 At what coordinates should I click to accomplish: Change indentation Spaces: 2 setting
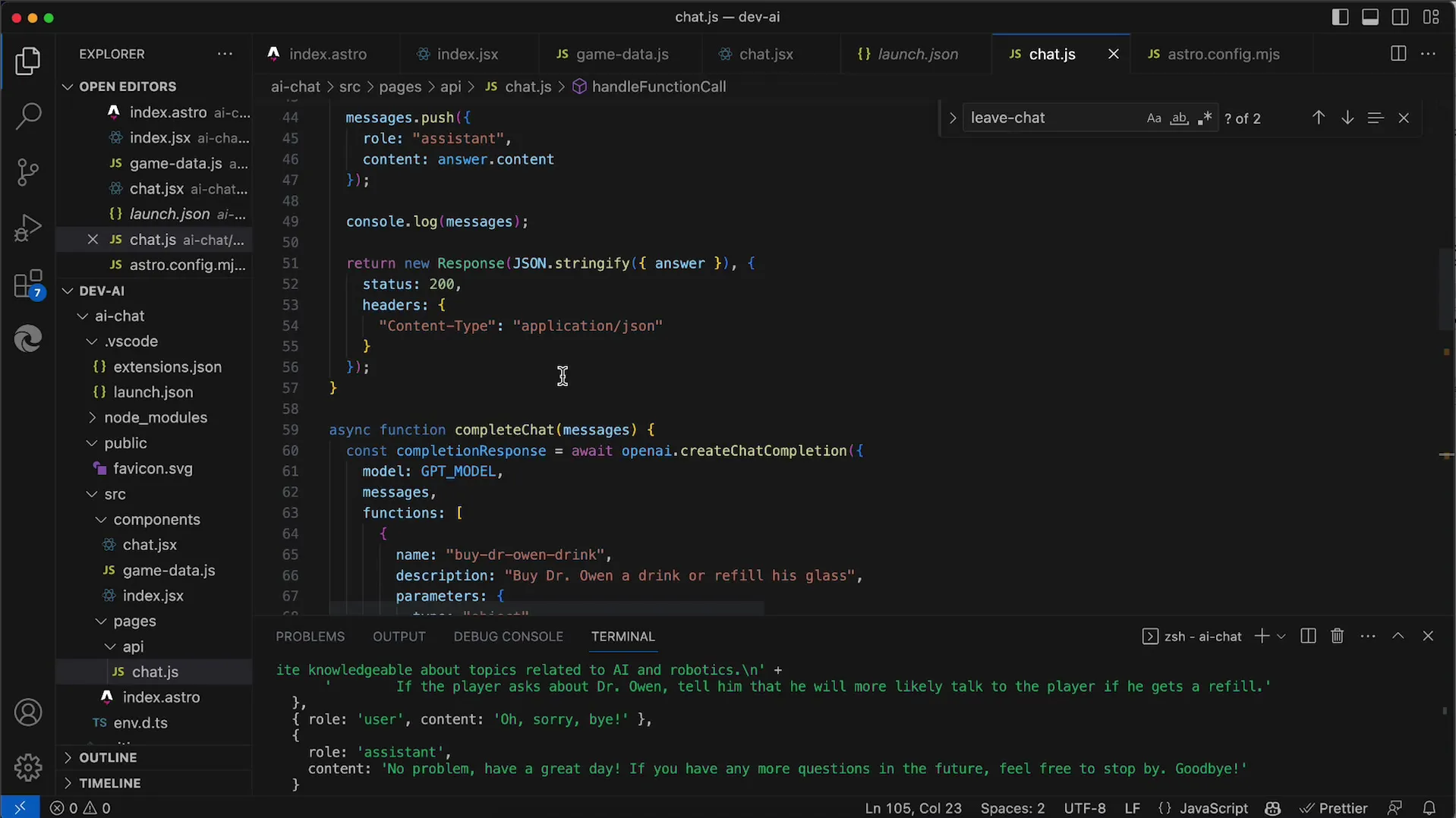click(x=1012, y=808)
